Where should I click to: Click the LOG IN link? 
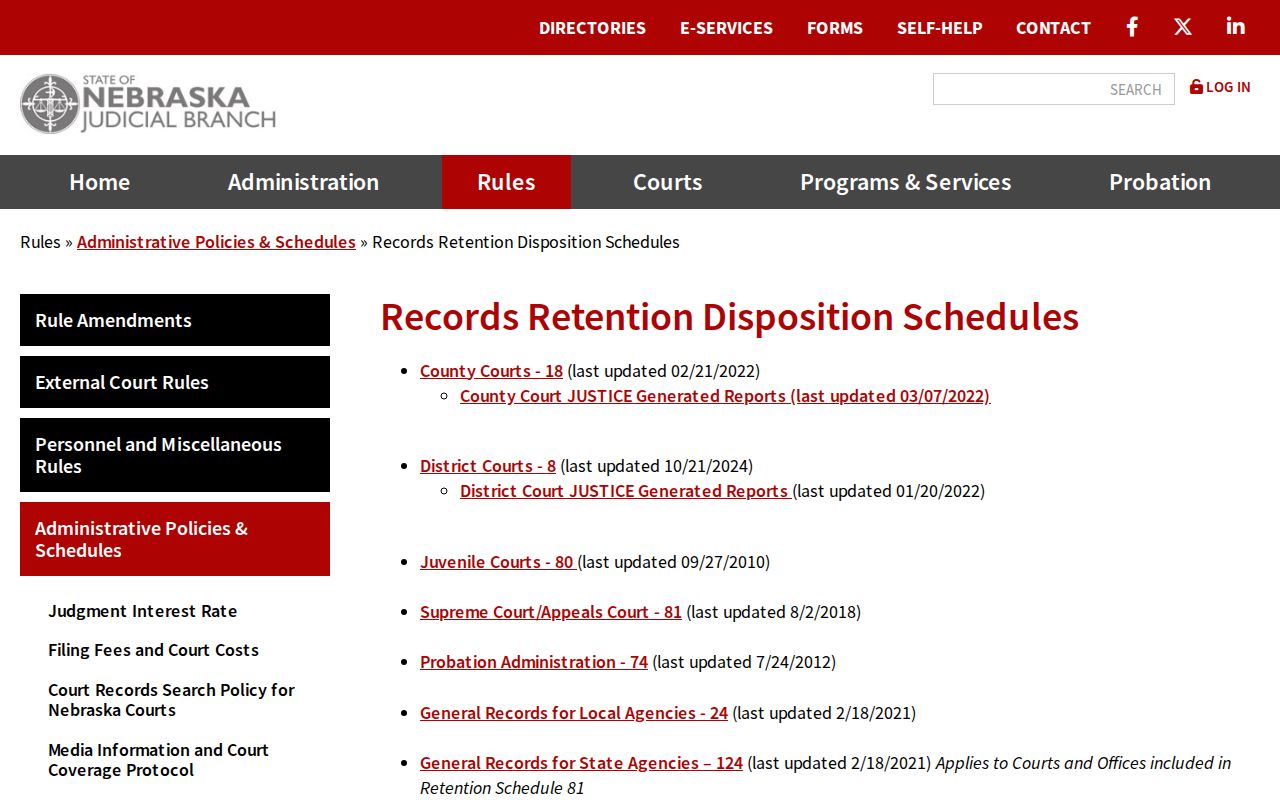pyautogui.click(x=1220, y=87)
